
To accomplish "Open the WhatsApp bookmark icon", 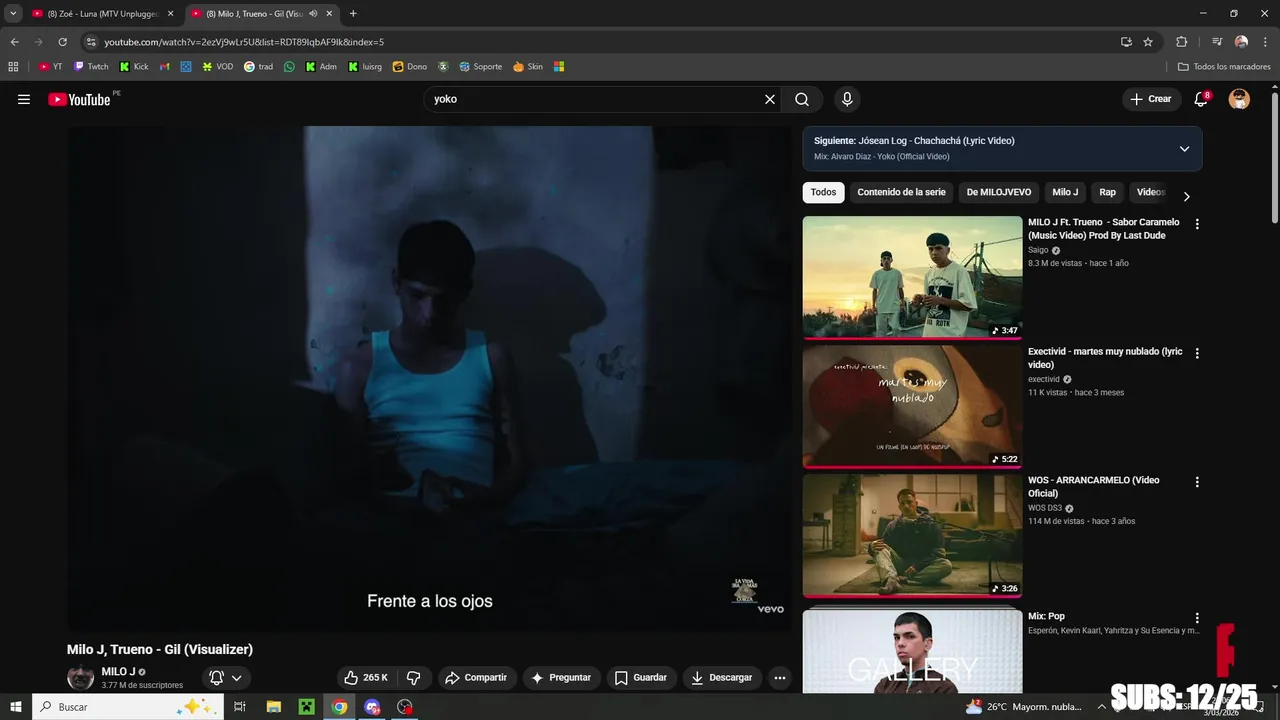I will [x=289, y=67].
